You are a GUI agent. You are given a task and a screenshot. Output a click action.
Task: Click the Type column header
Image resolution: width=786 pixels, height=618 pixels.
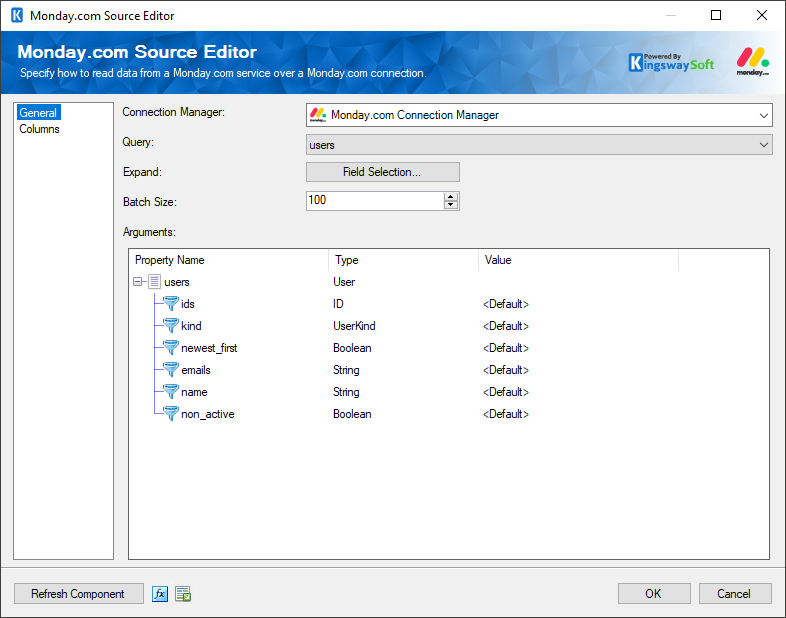tap(404, 260)
